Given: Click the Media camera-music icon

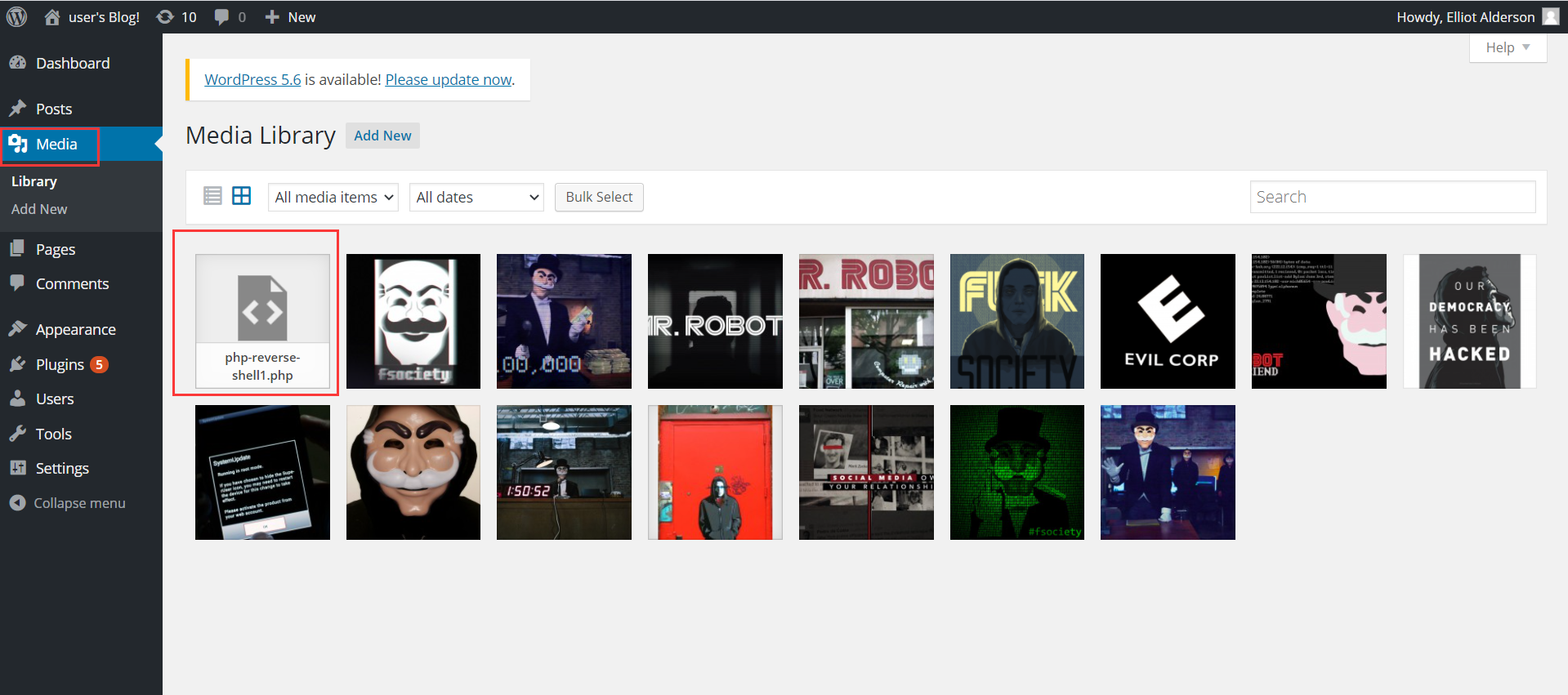Looking at the screenshot, I should pos(18,144).
